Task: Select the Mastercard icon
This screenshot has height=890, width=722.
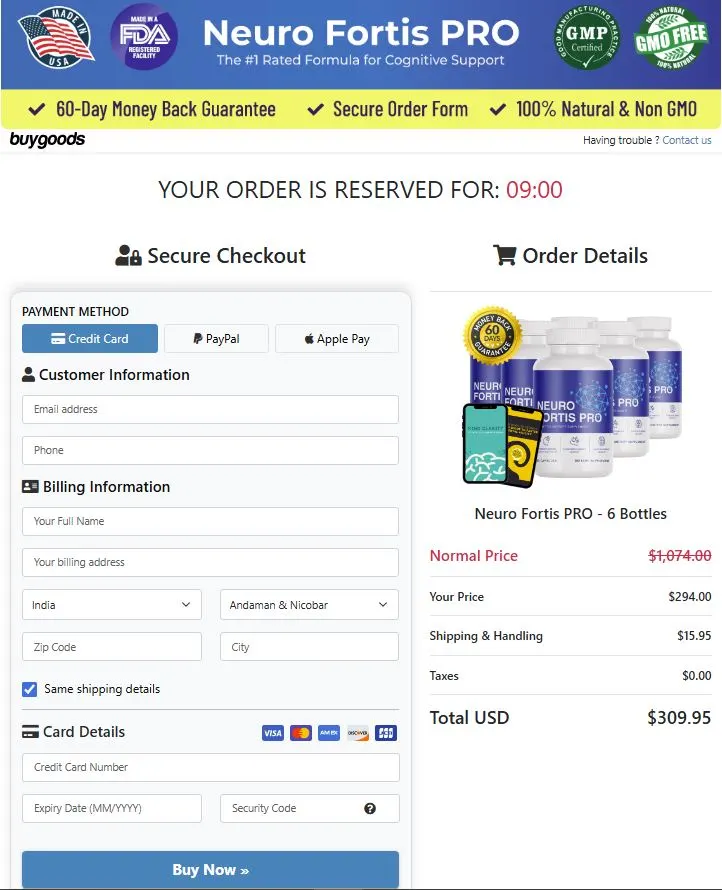Action: pyautogui.click(x=300, y=733)
